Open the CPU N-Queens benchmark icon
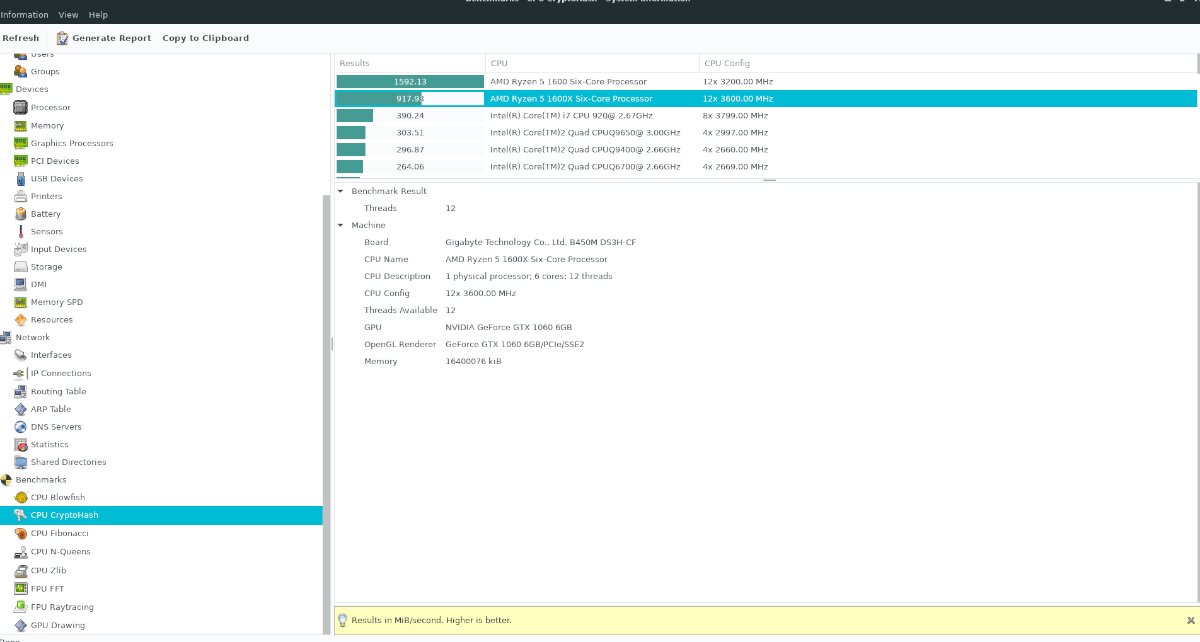Viewport: 1200px width, 642px height. (x=21, y=551)
